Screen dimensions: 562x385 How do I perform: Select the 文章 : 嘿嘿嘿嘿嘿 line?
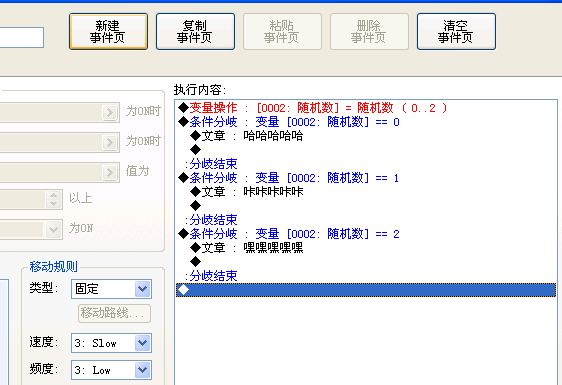point(366,248)
